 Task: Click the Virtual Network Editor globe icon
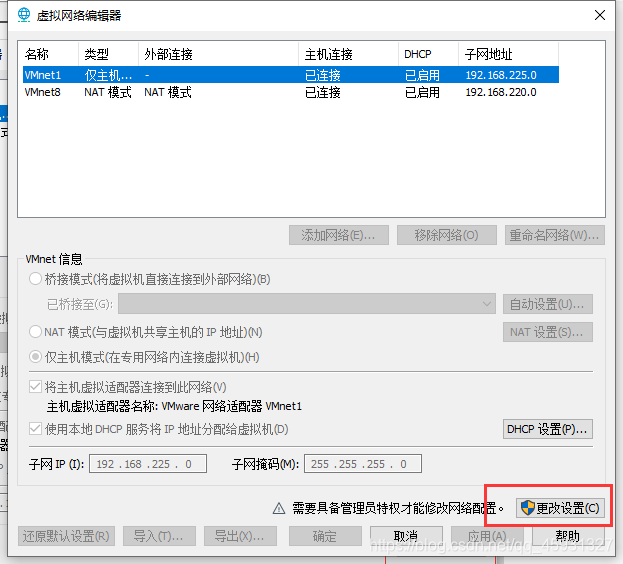click(24, 15)
